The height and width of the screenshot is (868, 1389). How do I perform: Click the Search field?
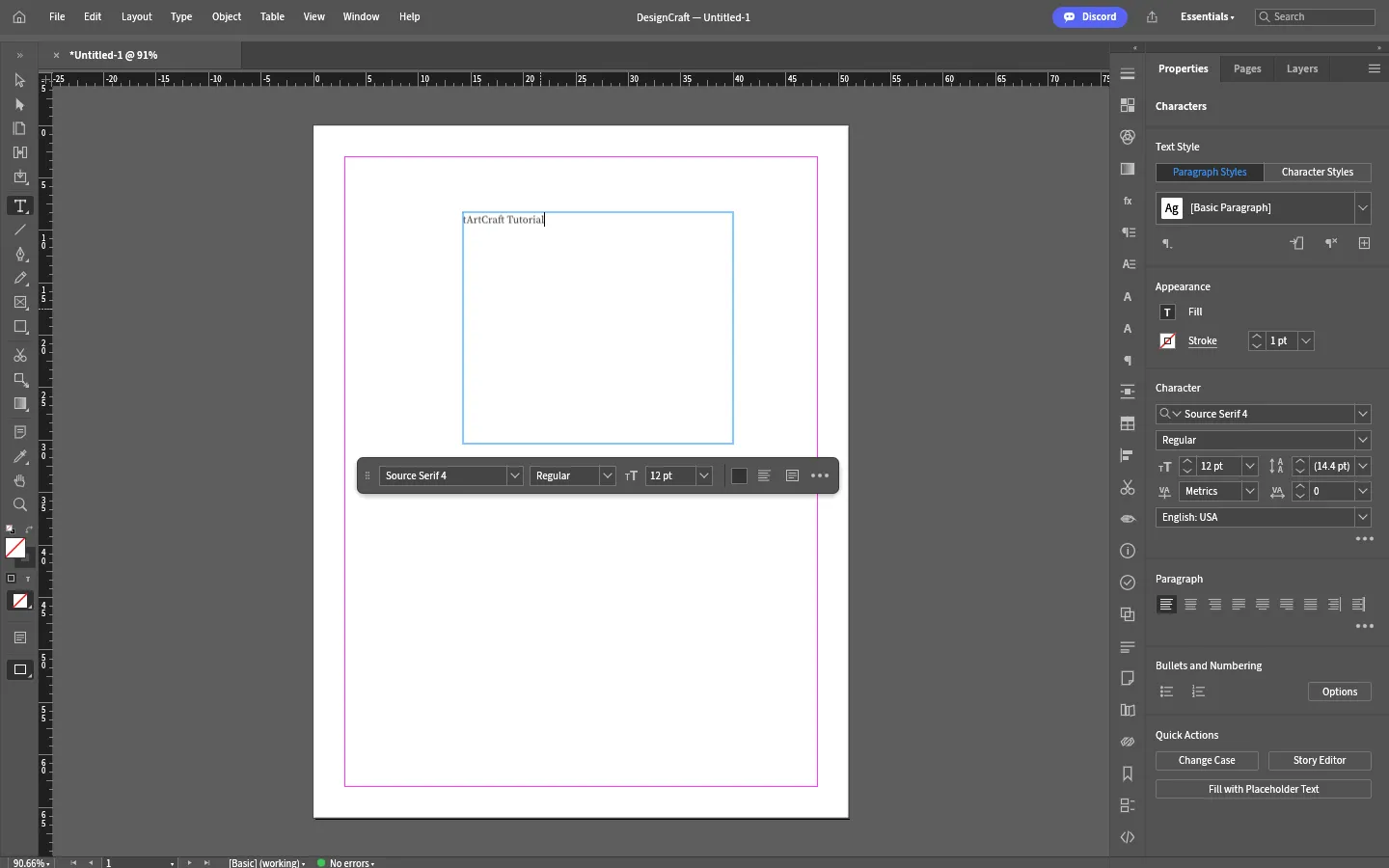tap(1316, 17)
